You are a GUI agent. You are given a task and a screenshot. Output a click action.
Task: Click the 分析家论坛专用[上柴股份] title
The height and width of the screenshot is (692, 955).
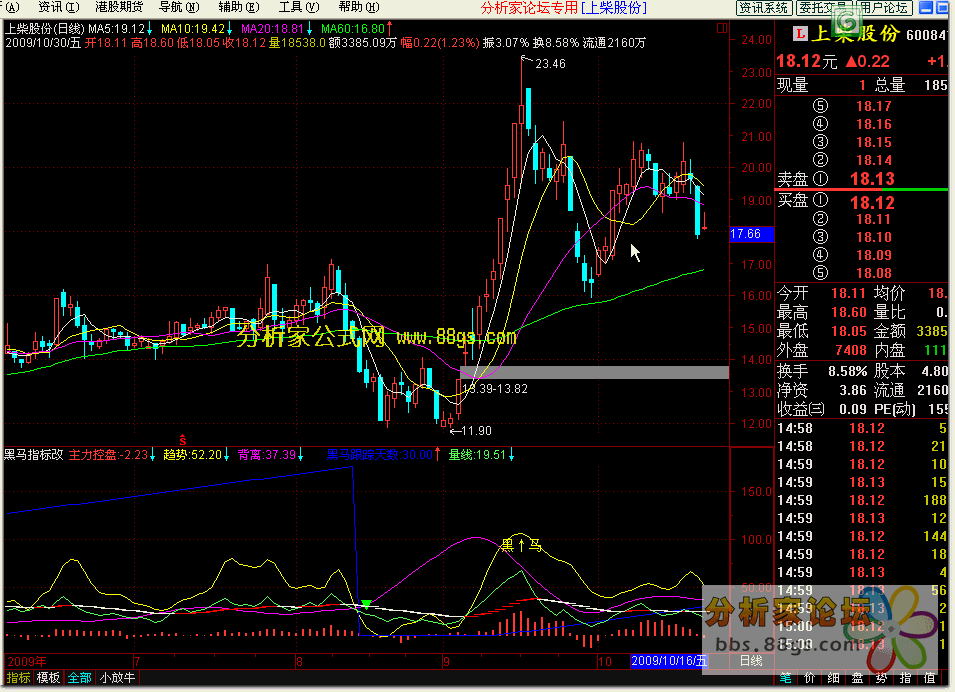563,8
